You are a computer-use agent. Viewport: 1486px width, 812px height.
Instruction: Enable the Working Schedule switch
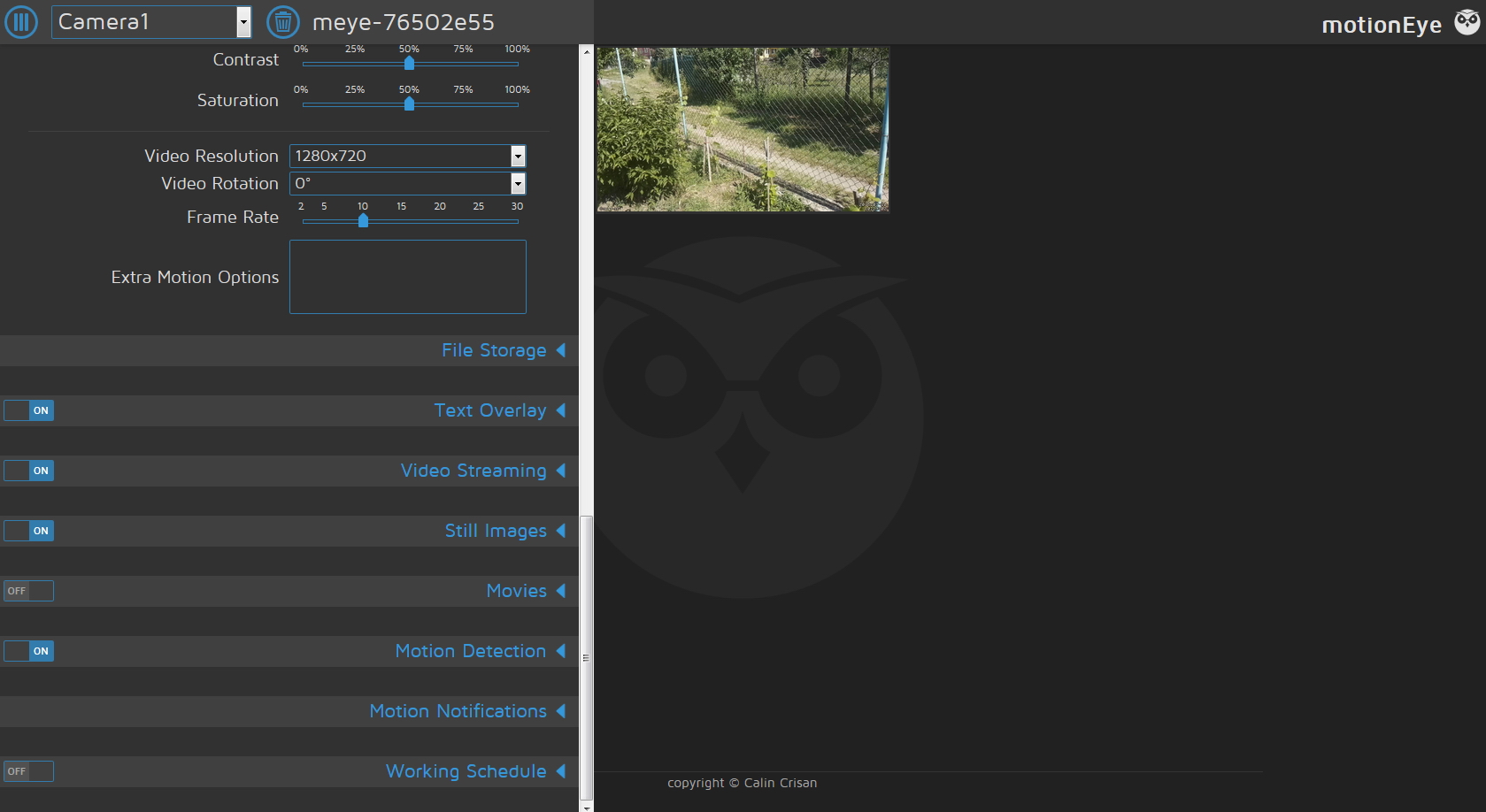click(x=28, y=771)
